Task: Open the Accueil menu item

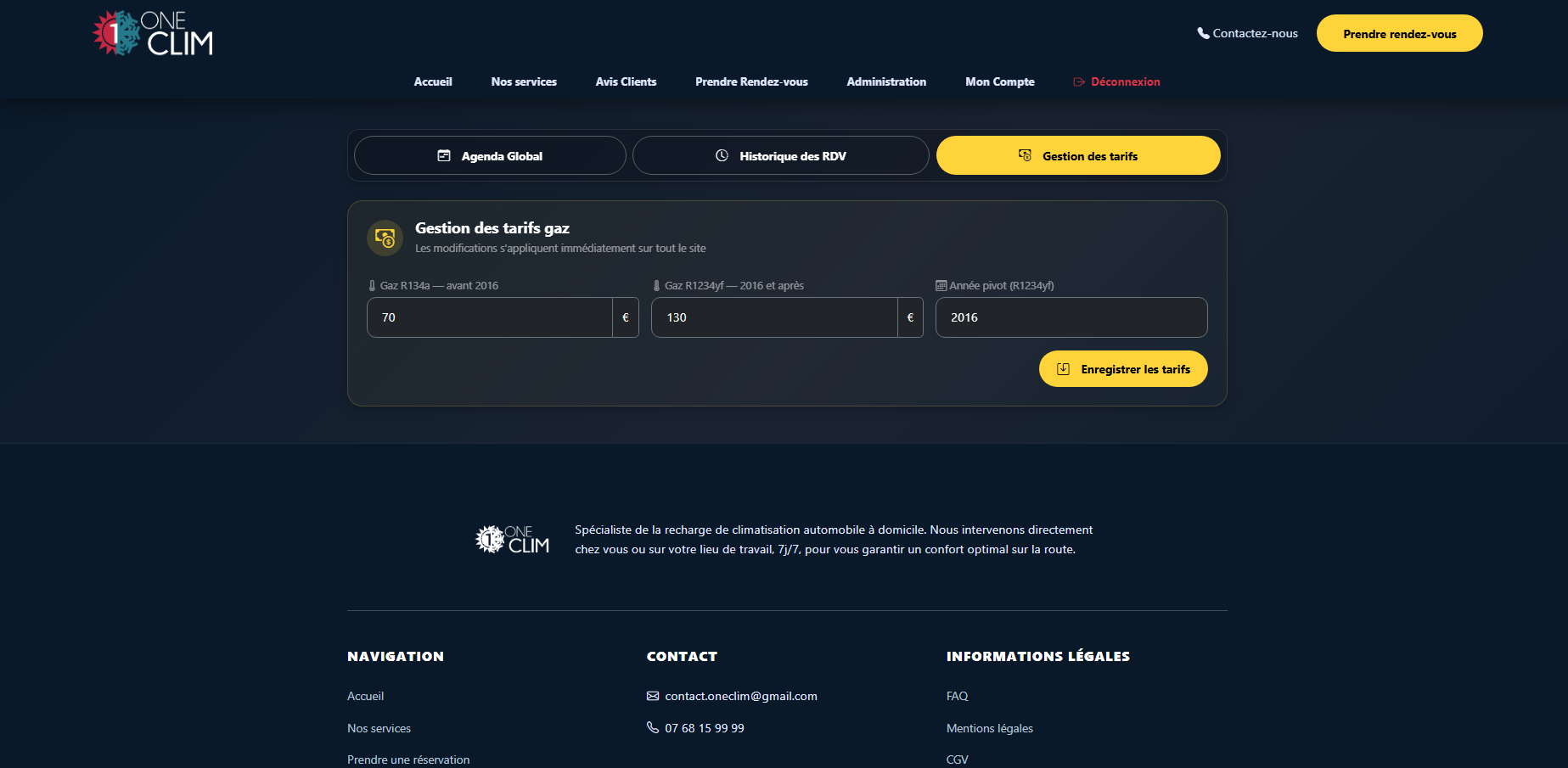Action: click(x=433, y=81)
